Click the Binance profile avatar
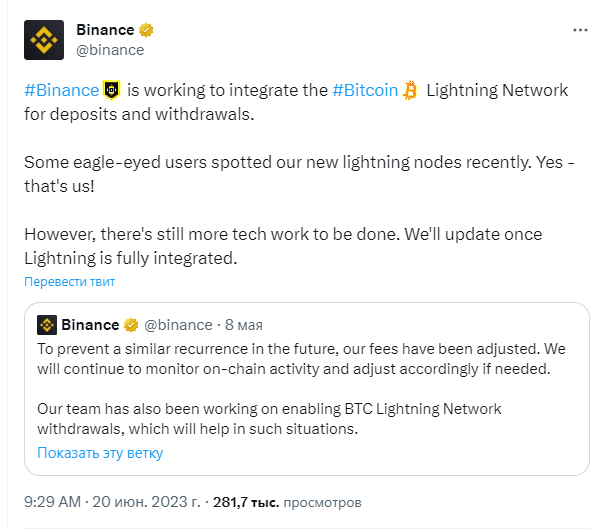The height and width of the screenshot is (530, 602). [x=44, y=40]
